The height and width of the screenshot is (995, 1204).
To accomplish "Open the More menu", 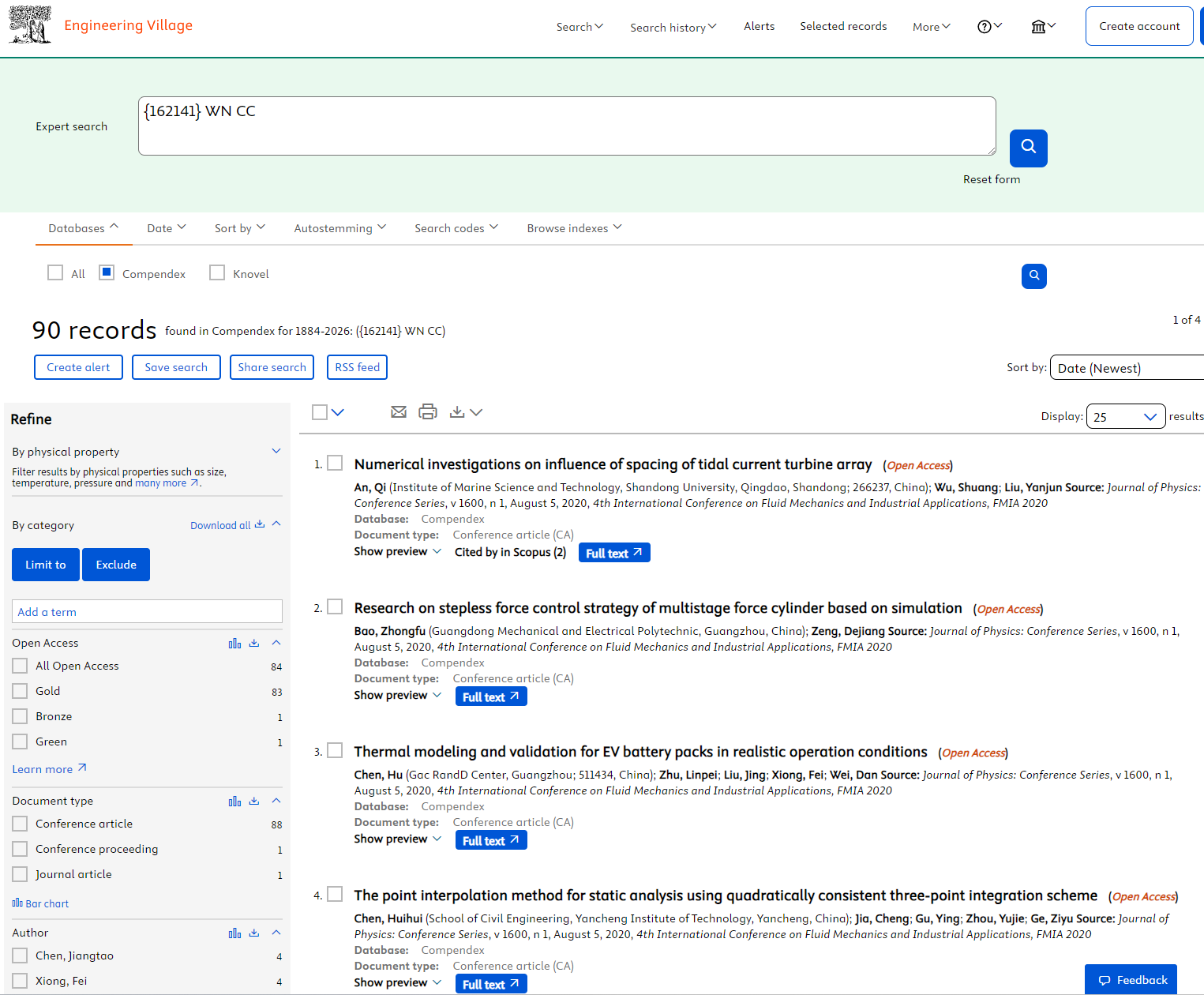I will coord(932,27).
